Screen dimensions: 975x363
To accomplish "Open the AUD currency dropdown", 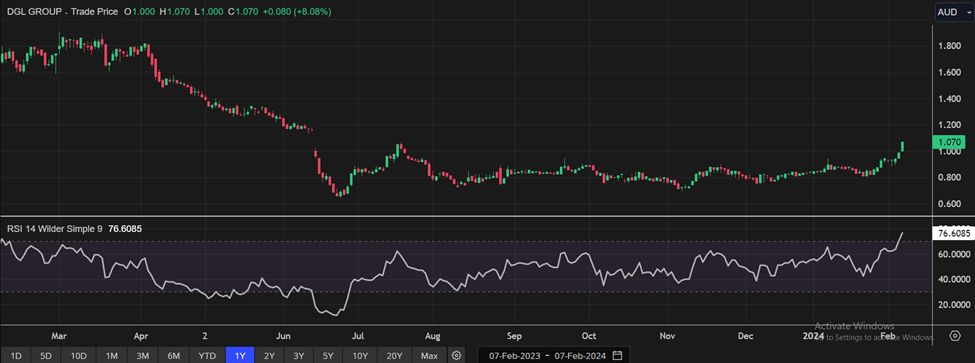I will point(954,12).
